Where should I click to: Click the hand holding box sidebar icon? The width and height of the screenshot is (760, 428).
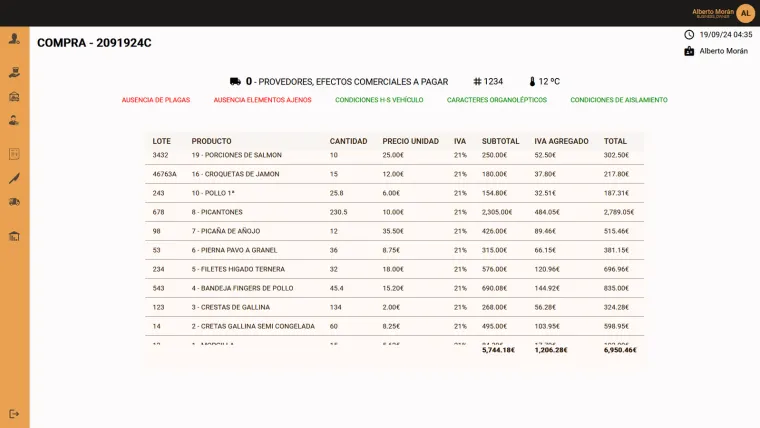(14, 73)
